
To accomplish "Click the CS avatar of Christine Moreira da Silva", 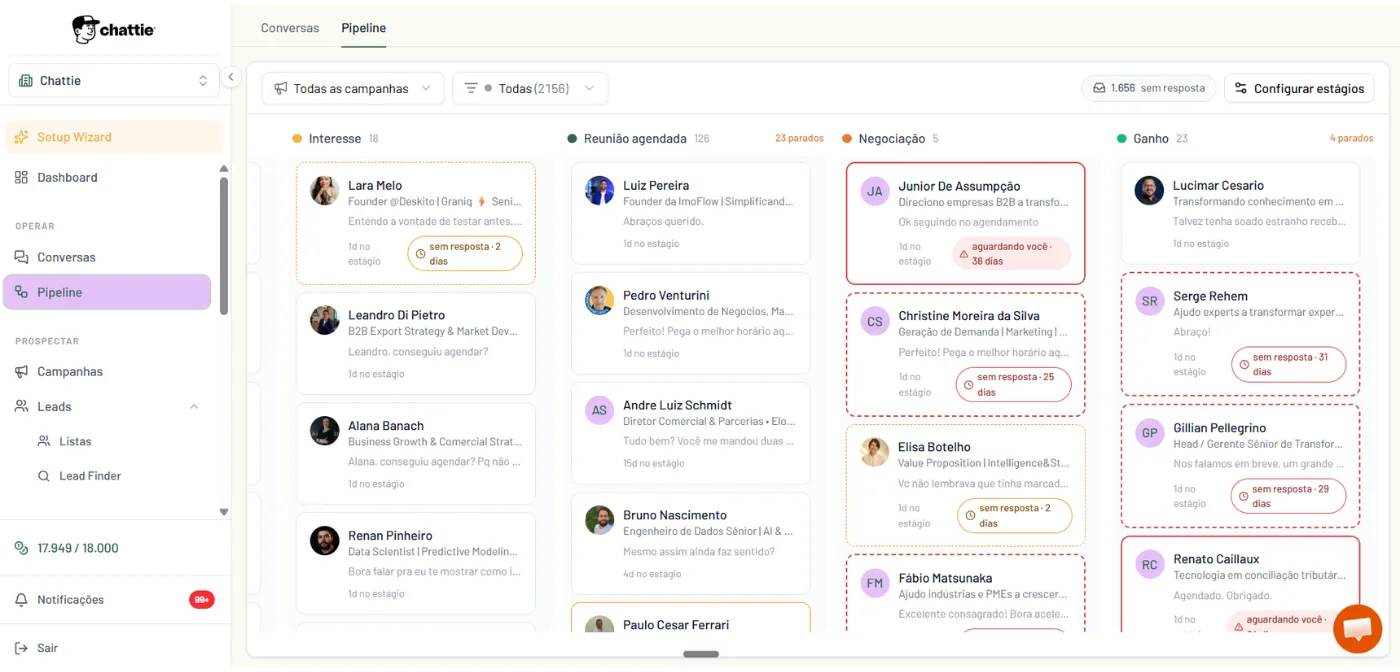I will tap(875, 321).
